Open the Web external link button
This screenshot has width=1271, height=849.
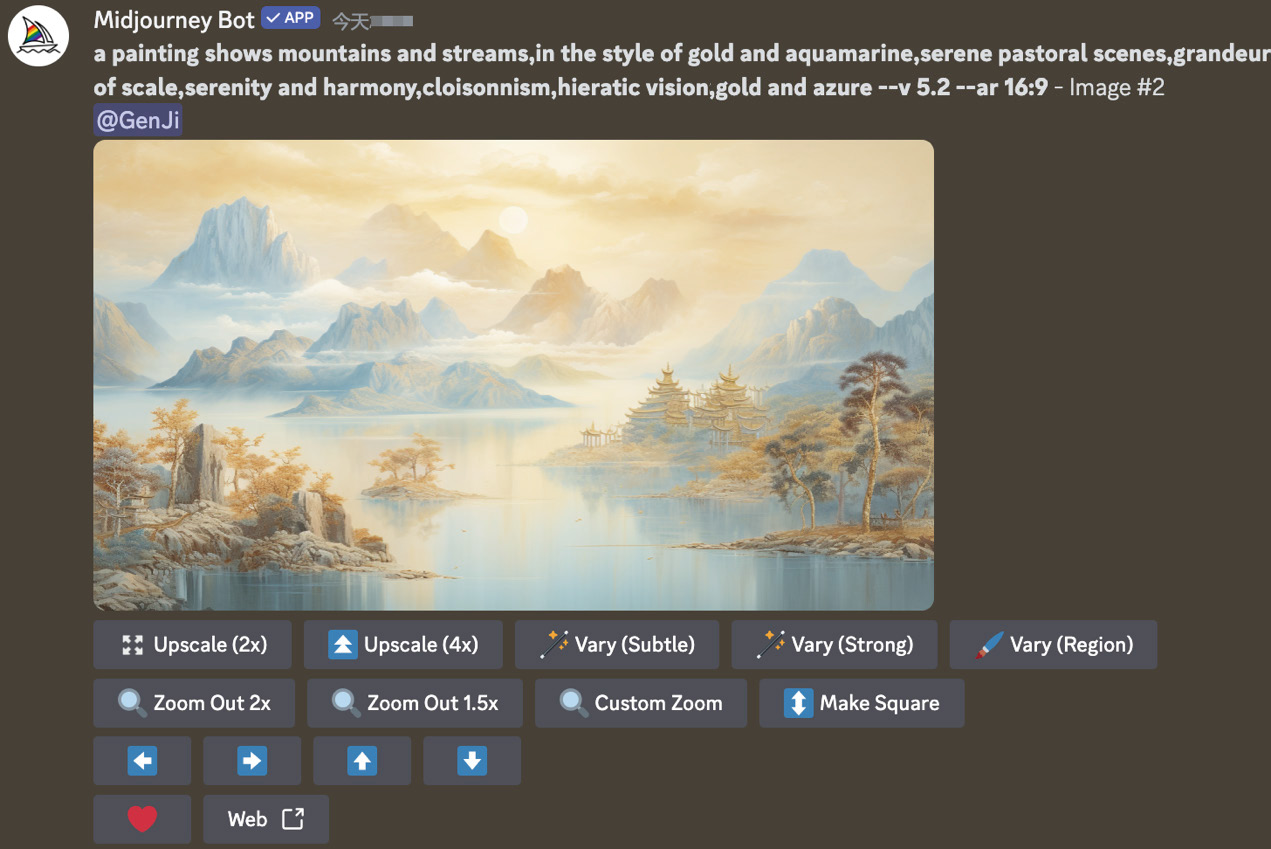point(266,819)
